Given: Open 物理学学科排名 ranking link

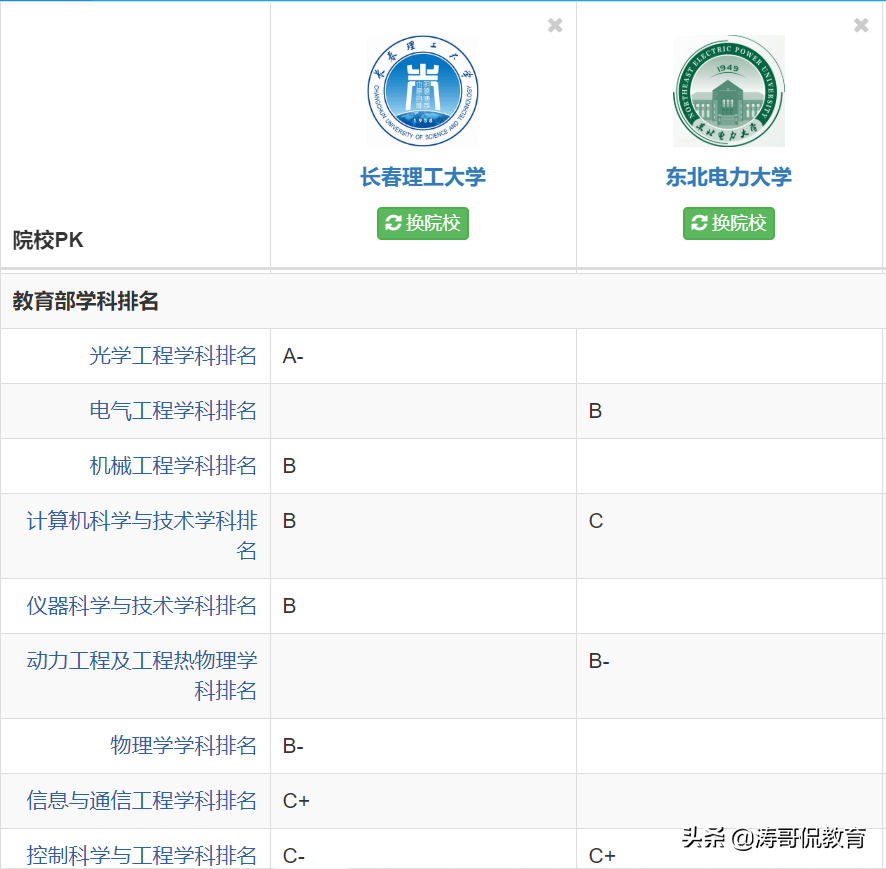Looking at the screenshot, I should tap(185, 745).
